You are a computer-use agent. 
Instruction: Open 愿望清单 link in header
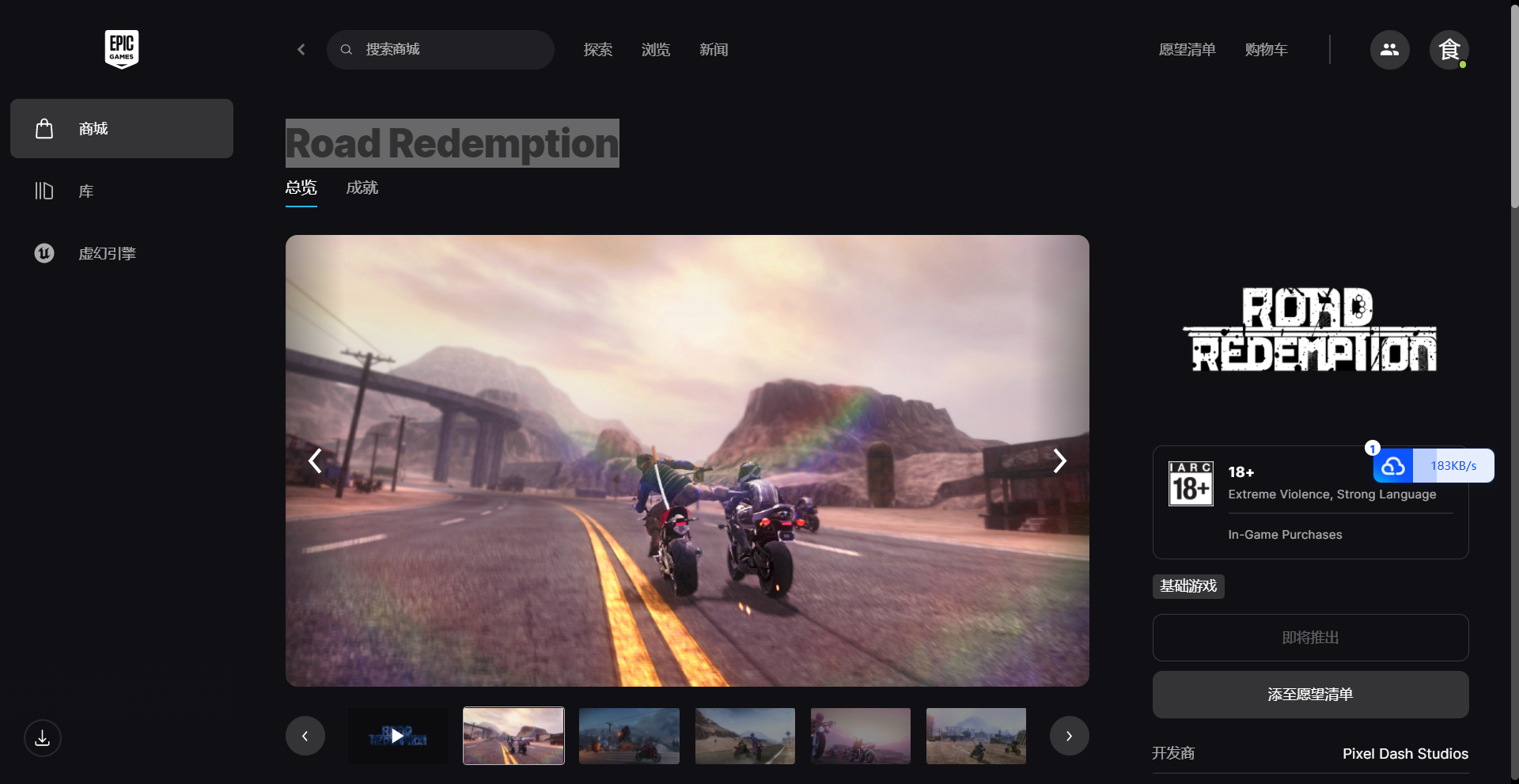coord(1187,50)
